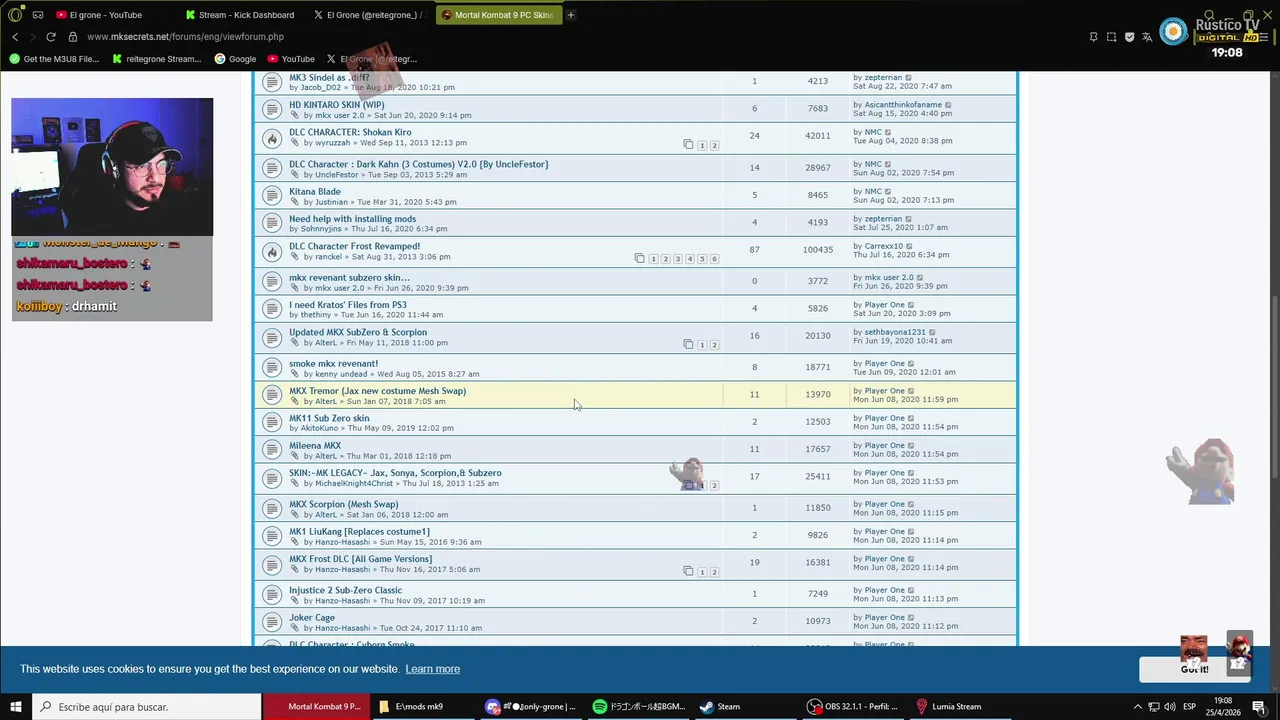Go to page 6 of Frost Revamped topic
This screenshot has width=1280, height=720.
[714, 259]
